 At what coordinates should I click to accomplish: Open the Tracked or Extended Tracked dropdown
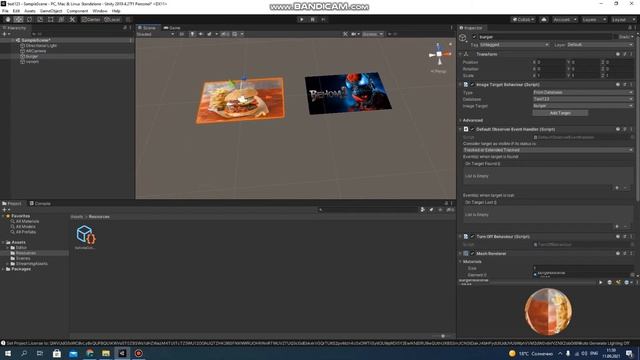pyautogui.click(x=548, y=150)
